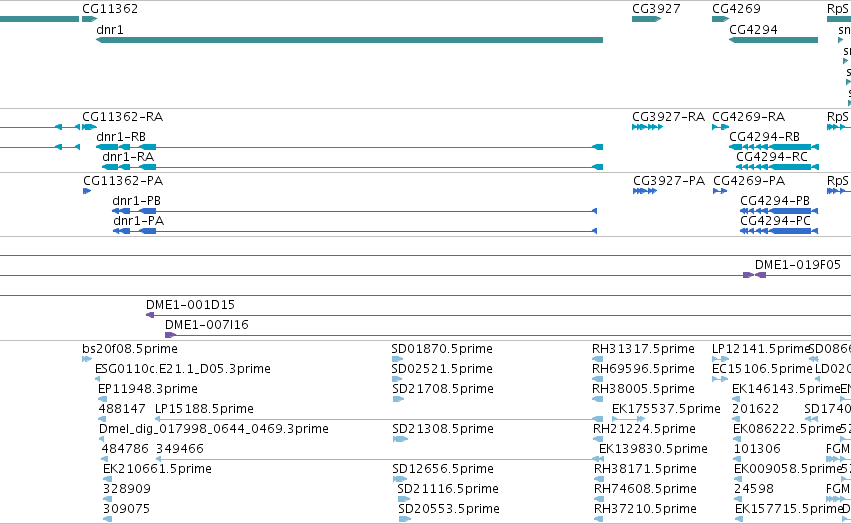Open the RH38005.5prime EST label

pyautogui.click(x=643, y=389)
